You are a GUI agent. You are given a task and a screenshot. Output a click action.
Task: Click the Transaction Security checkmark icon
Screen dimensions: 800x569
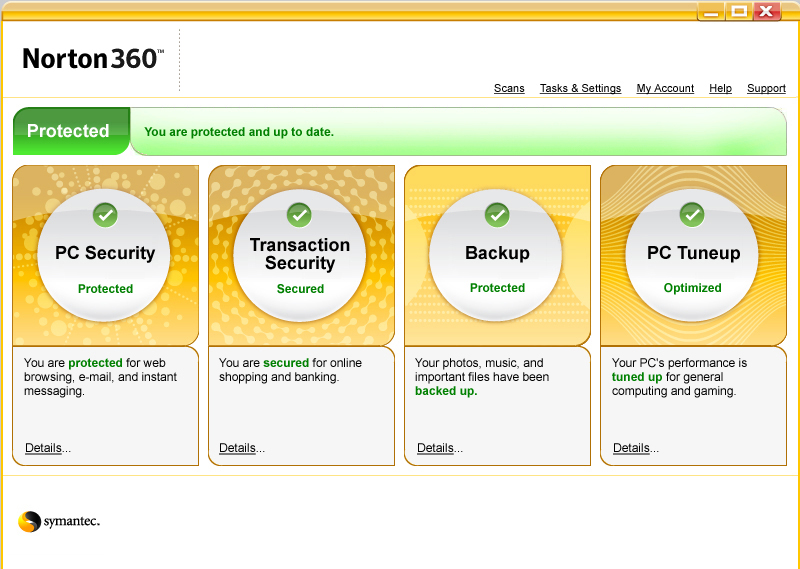click(299, 214)
